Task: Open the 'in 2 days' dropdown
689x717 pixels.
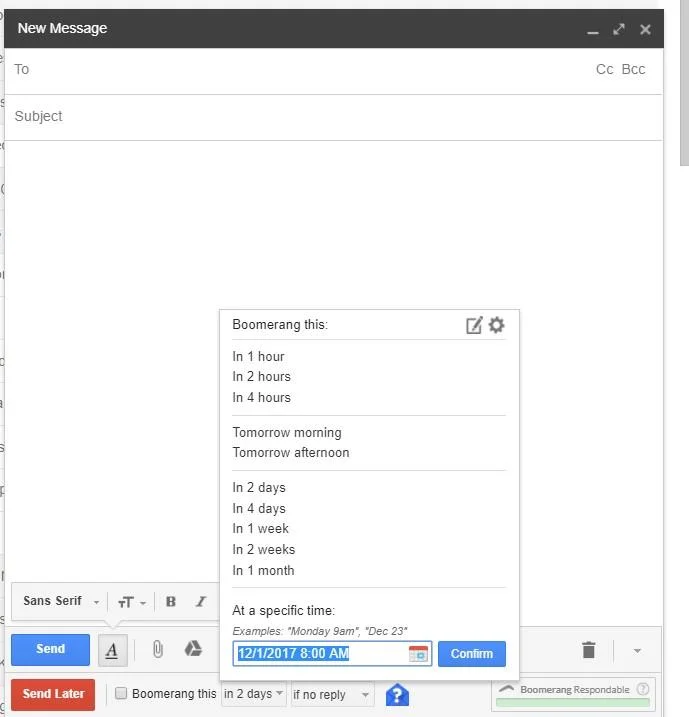Action: [x=254, y=694]
